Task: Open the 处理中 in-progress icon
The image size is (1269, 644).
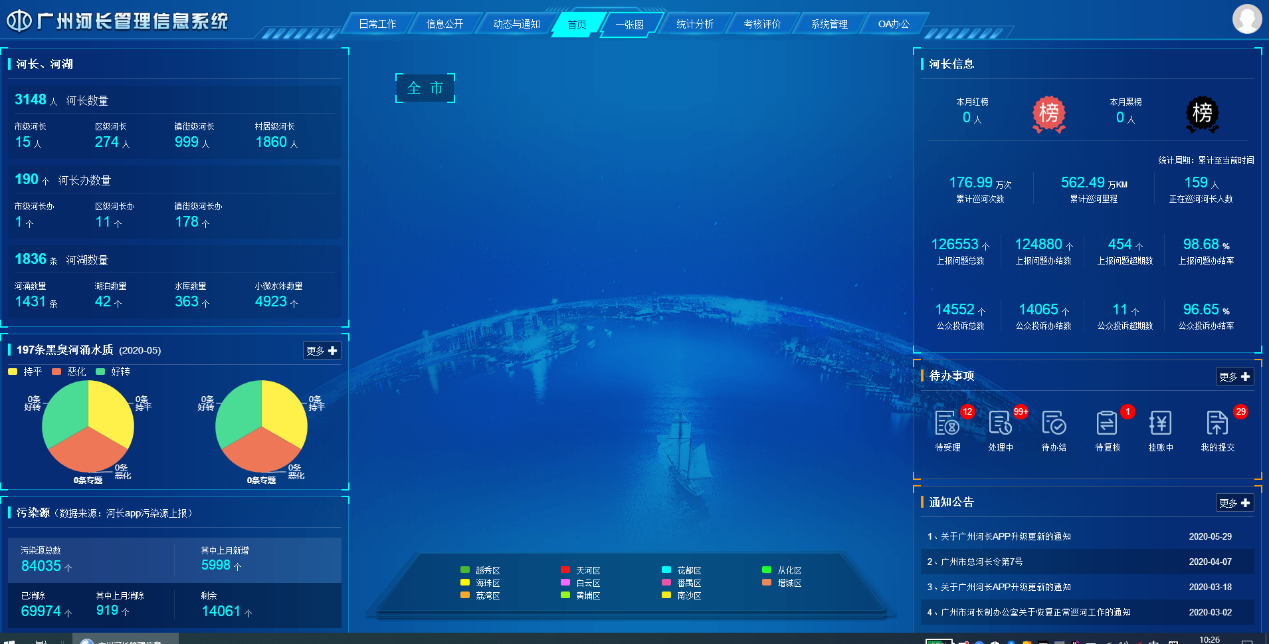Action: [x=1000, y=424]
